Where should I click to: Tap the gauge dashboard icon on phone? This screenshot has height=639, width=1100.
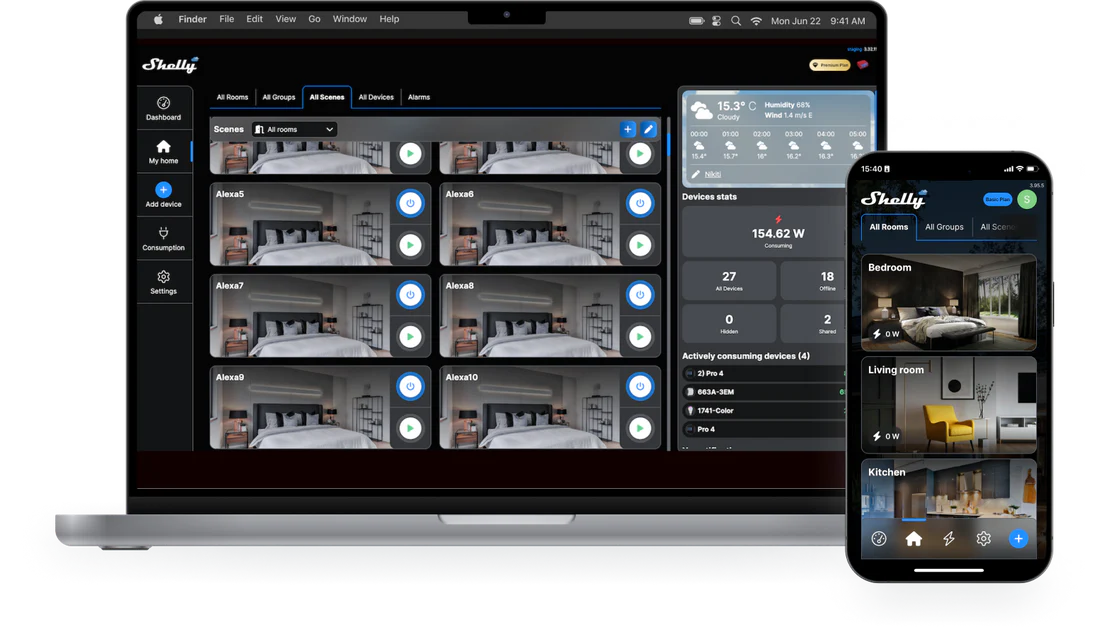point(879,539)
